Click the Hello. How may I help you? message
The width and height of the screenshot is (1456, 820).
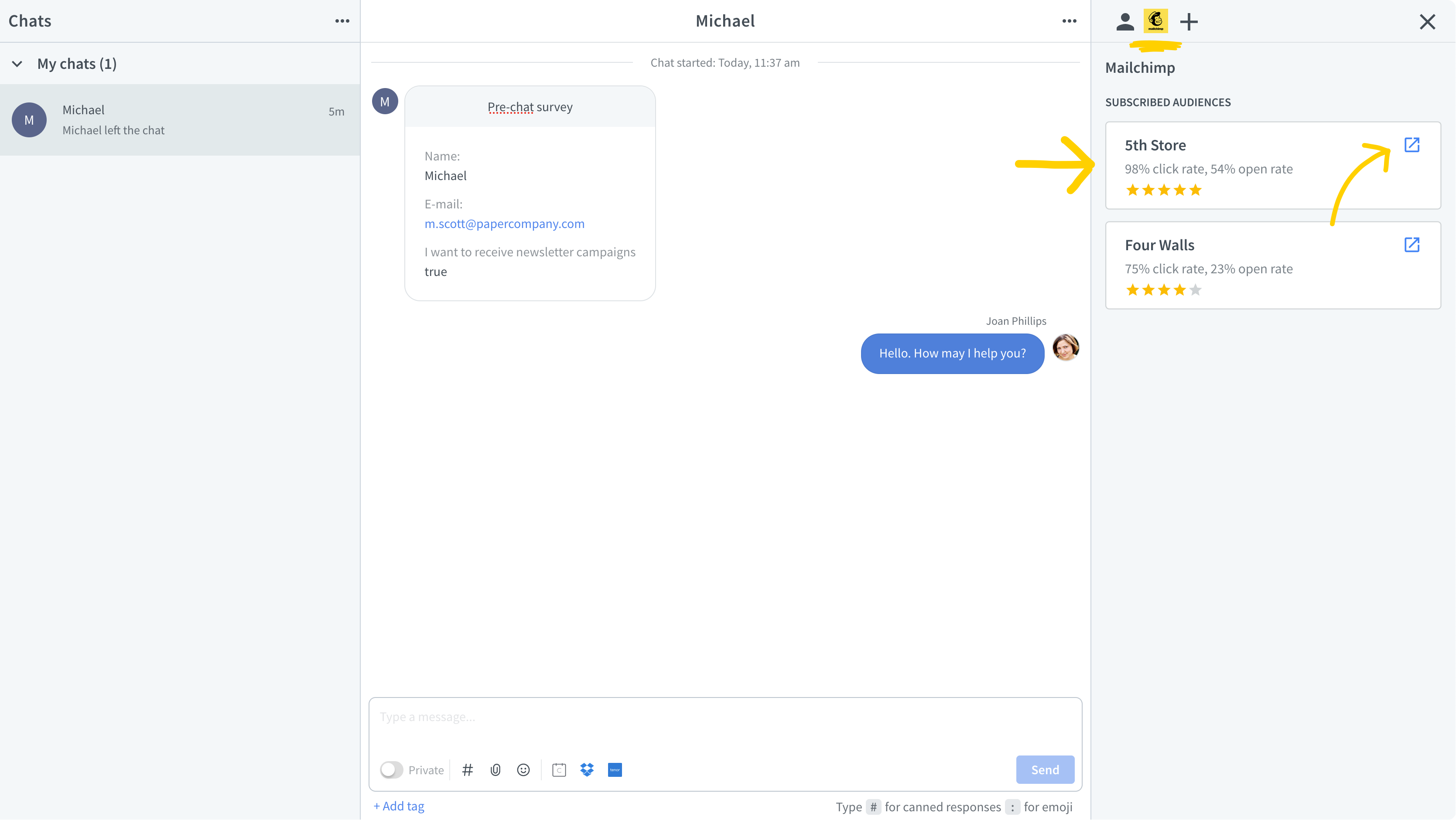click(952, 354)
